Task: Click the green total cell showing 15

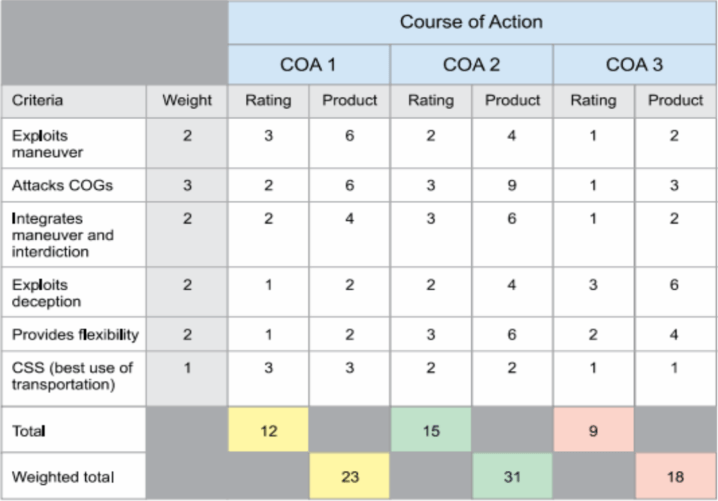Action: pyautogui.click(x=431, y=430)
